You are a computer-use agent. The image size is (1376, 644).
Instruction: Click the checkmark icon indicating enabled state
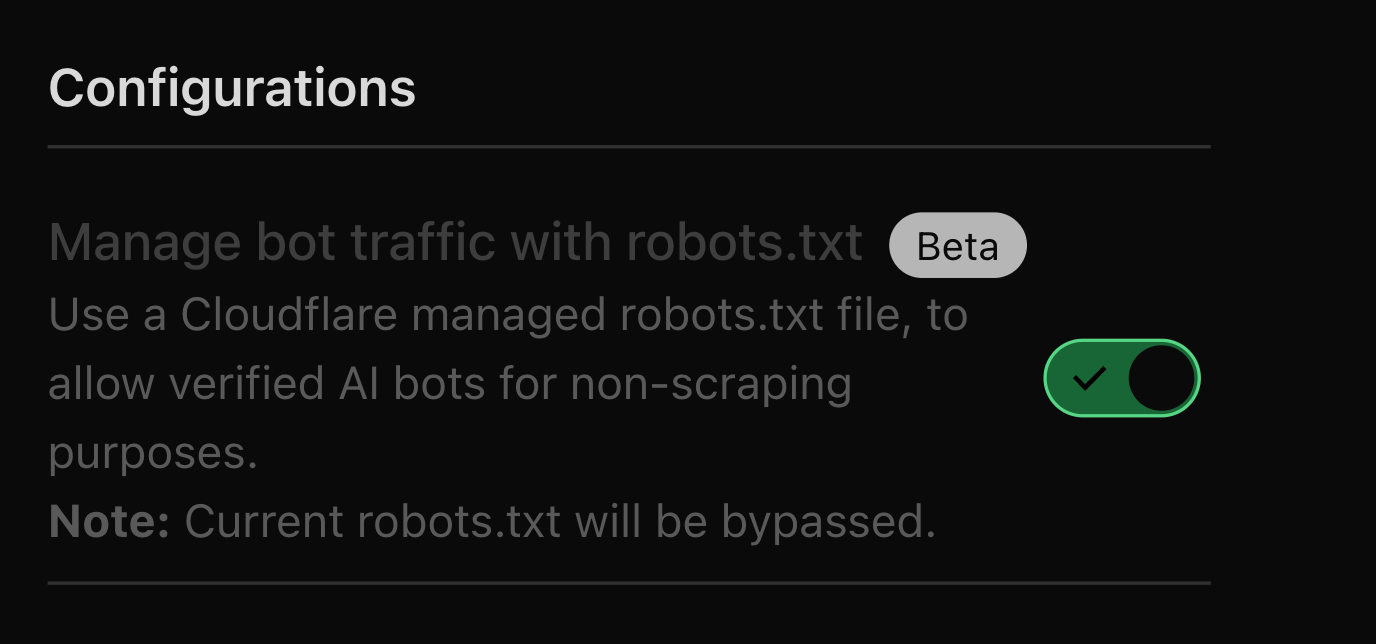[1090, 378]
